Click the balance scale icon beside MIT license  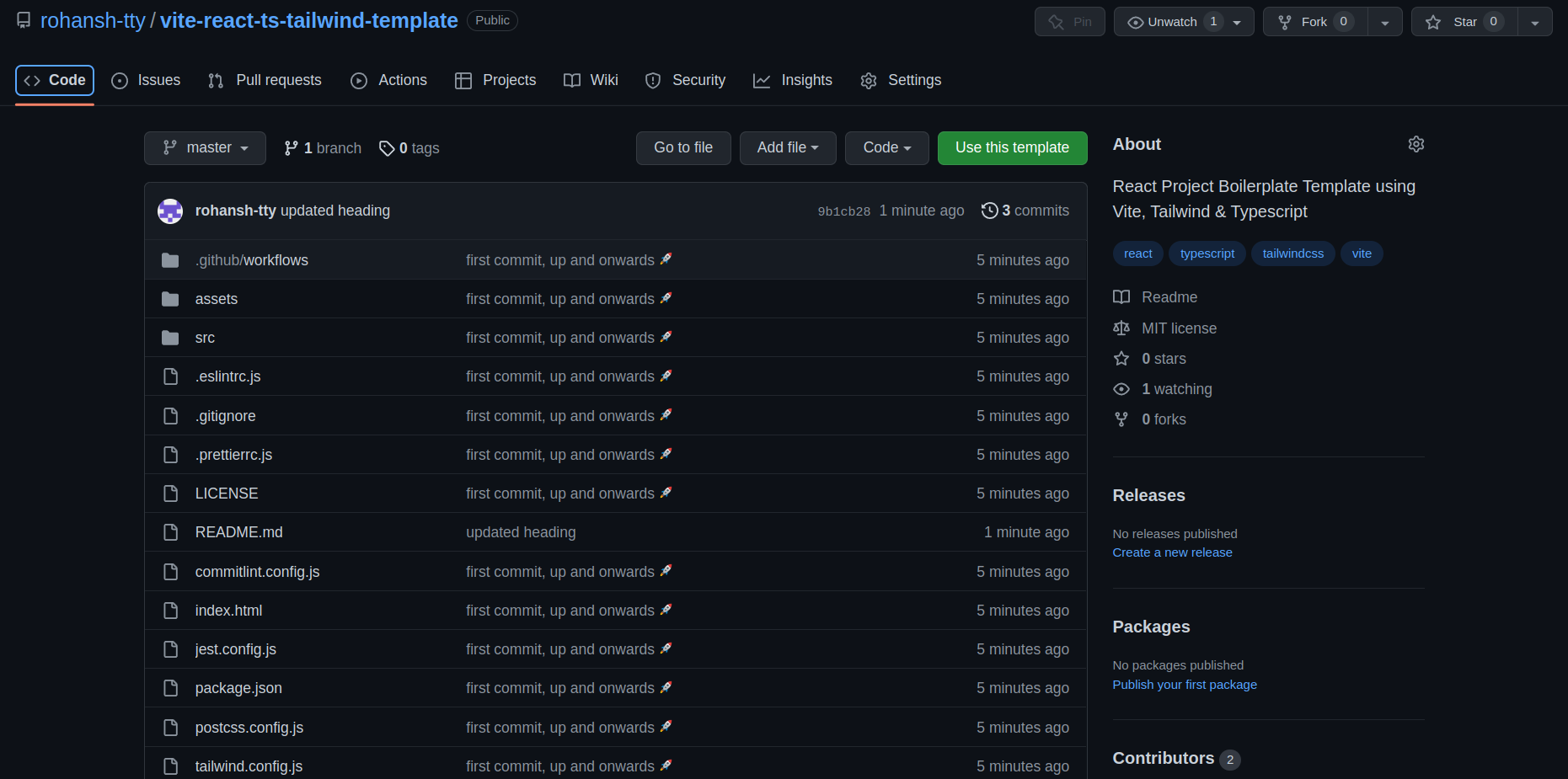(x=1121, y=328)
